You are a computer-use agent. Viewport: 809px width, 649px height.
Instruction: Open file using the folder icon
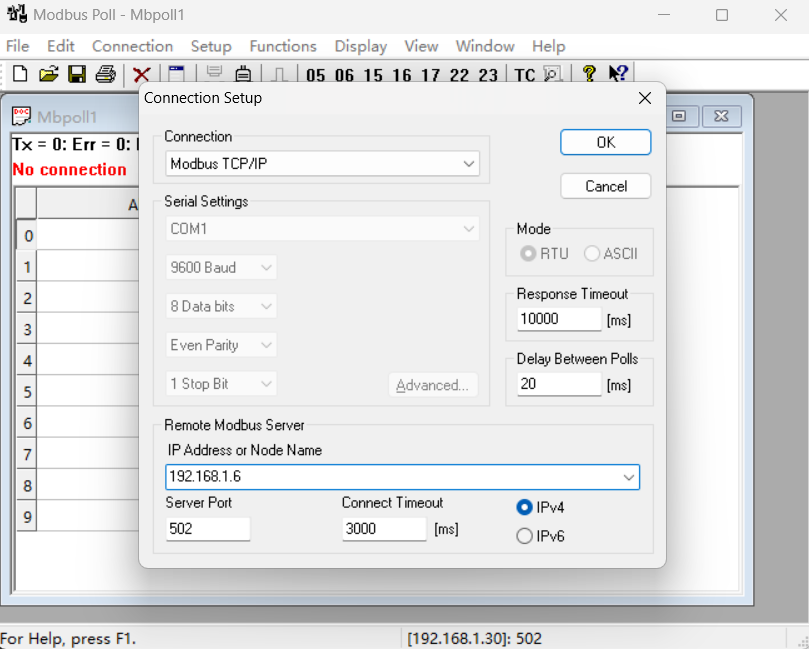click(48, 74)
